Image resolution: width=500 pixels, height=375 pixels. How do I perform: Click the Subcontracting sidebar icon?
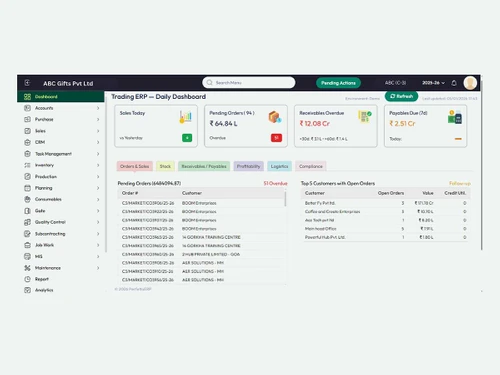[x=27, y=234]
